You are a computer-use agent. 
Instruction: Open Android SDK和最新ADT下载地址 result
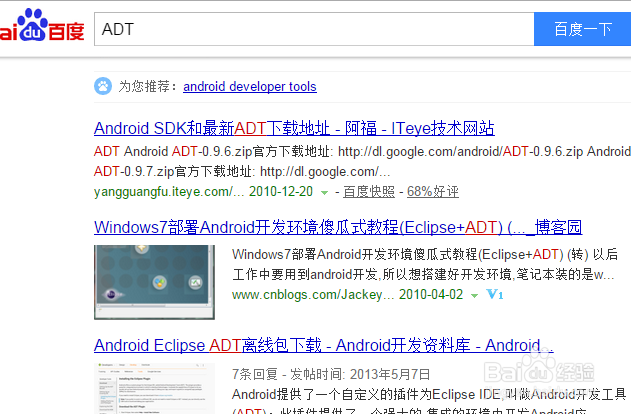(294, 128)
